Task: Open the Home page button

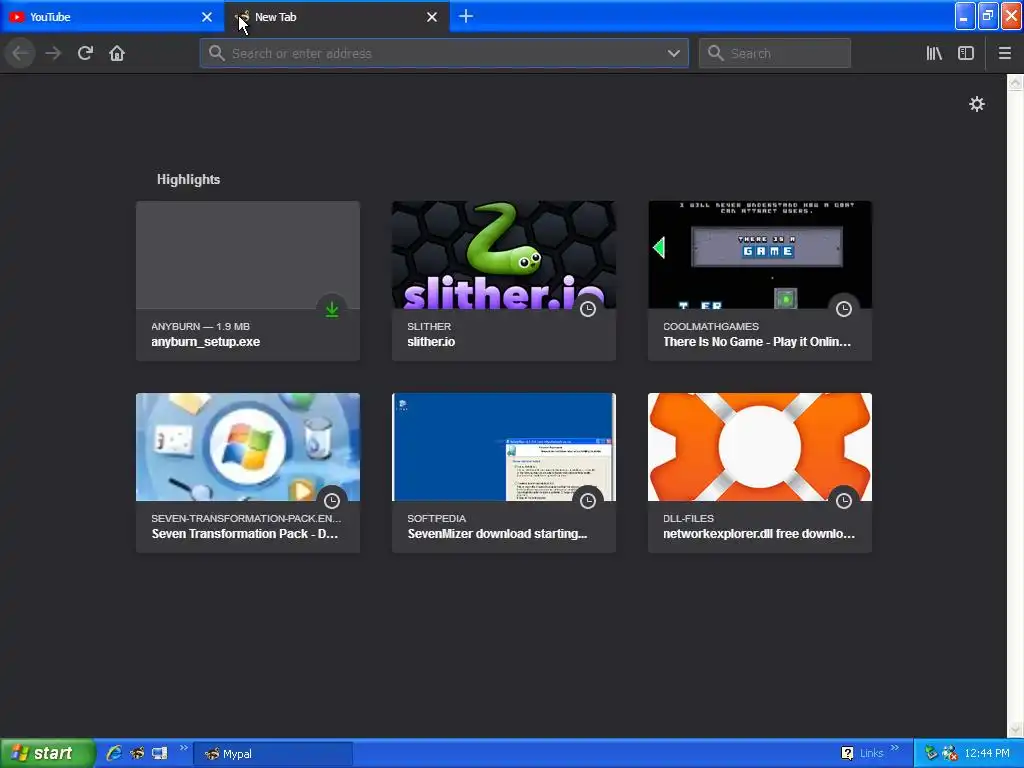Action: [x=117, y=53]
